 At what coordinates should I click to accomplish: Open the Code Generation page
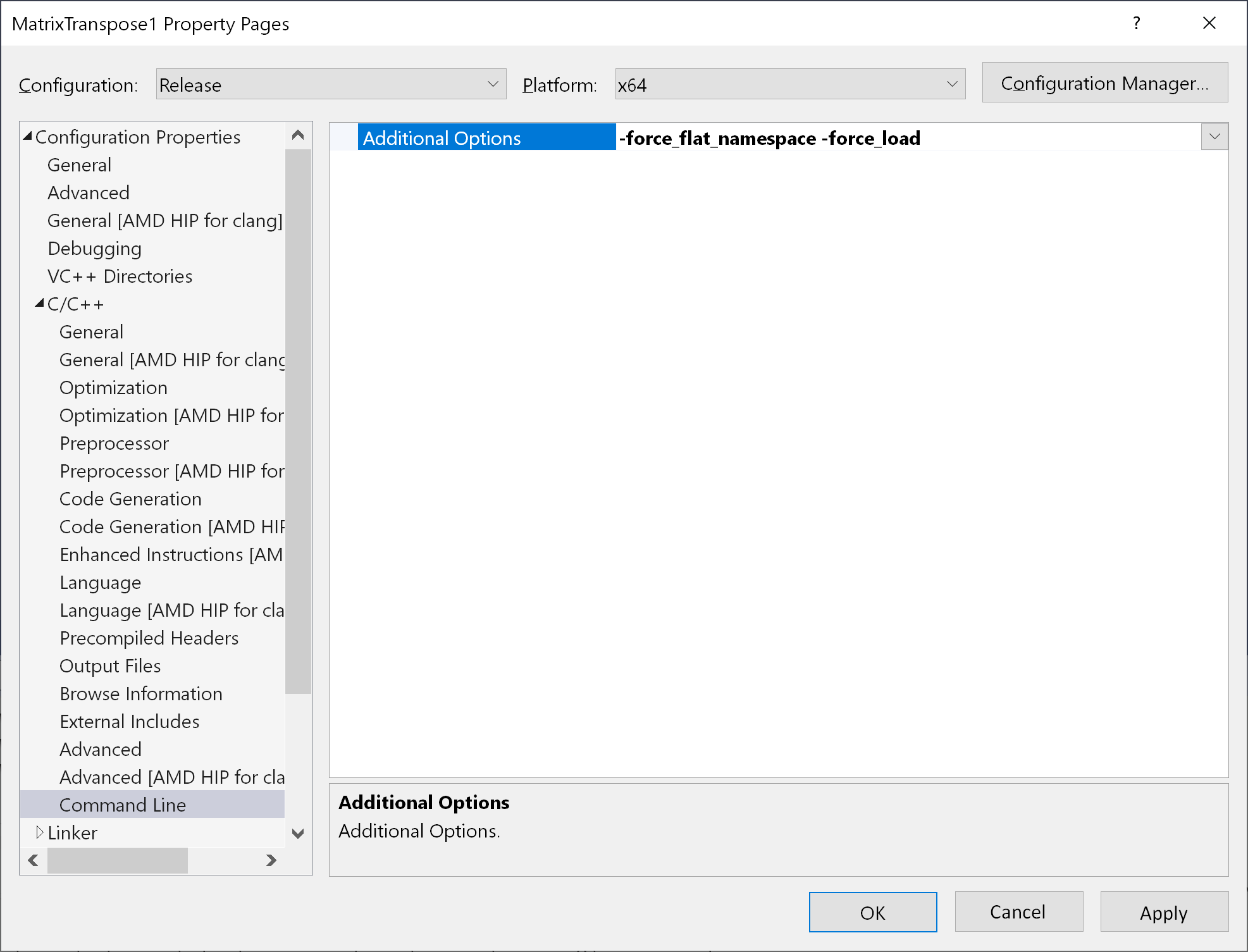[x=130, y=499]
